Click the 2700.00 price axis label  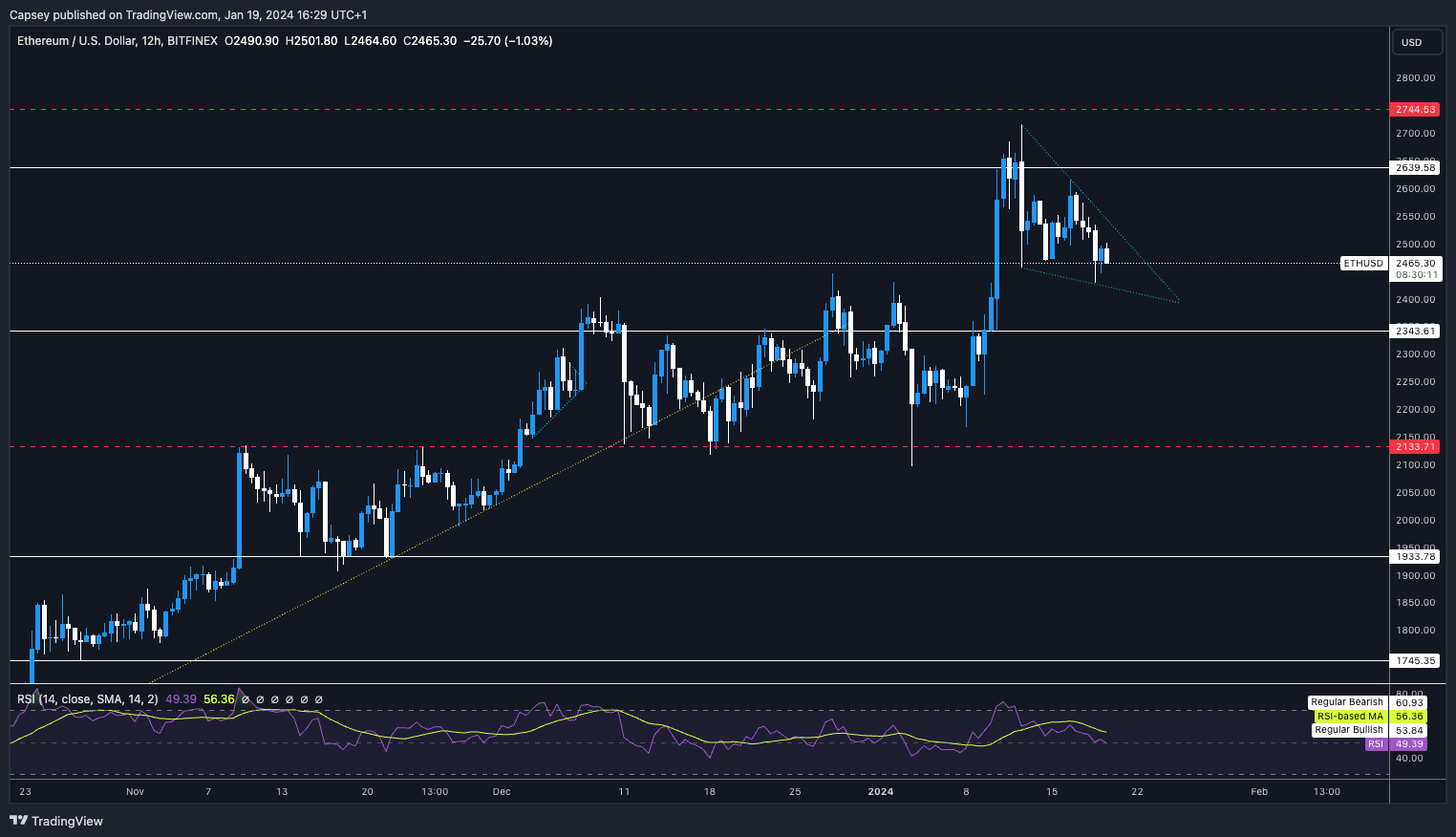coord(1415,133)
